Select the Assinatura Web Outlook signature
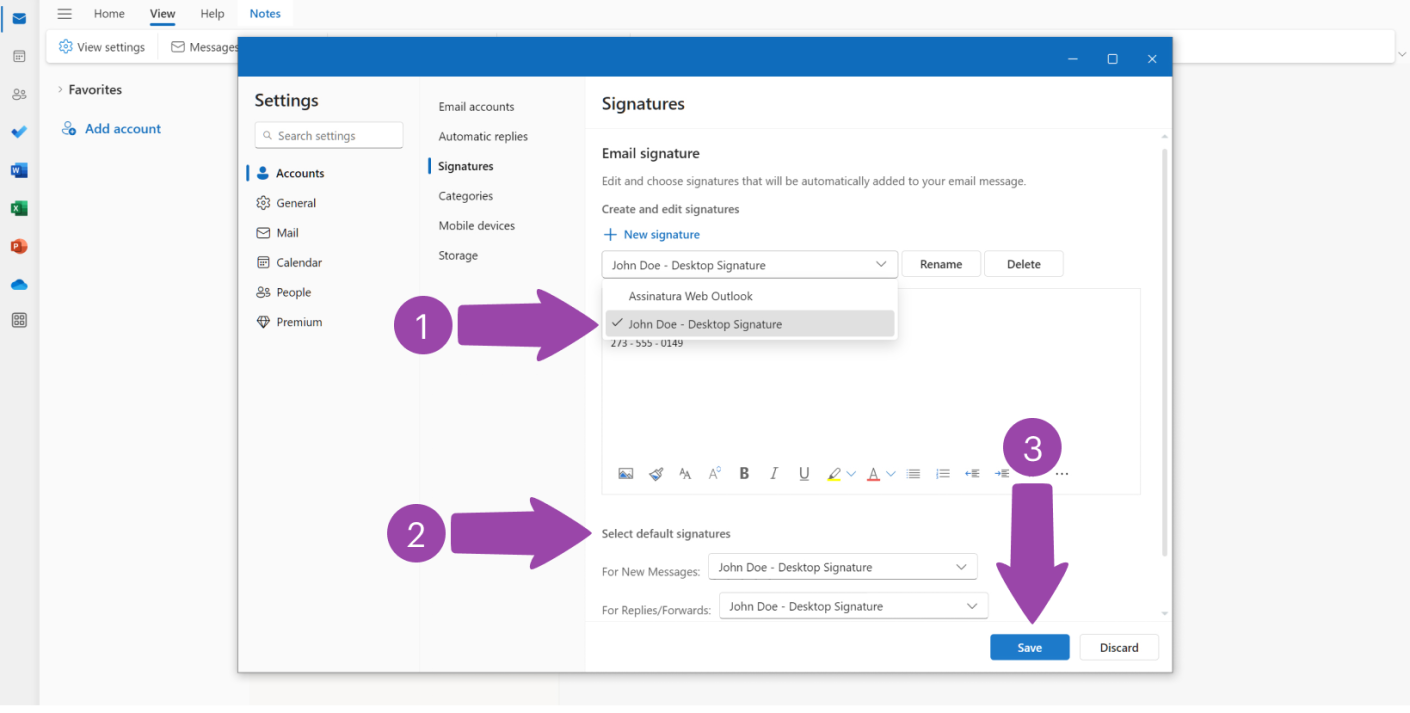This screenshot has height=713, width=1410. (x=690, y=296)
